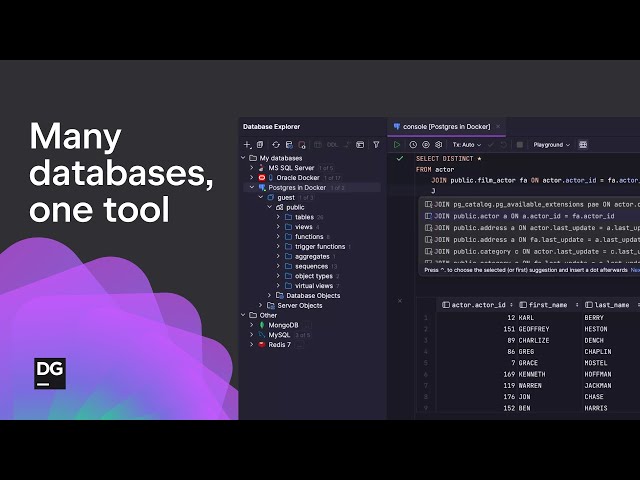Select Database Objects tree item
640x480 pixels.
[313, 296]
